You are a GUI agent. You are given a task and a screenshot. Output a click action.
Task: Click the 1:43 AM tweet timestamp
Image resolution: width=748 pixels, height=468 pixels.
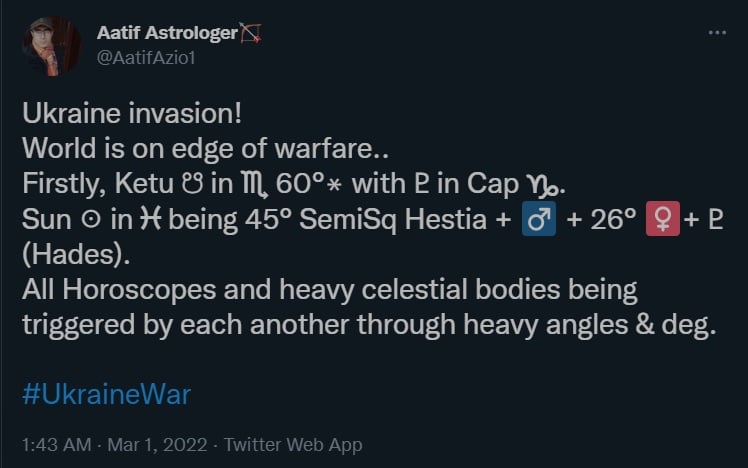point(56,444)
